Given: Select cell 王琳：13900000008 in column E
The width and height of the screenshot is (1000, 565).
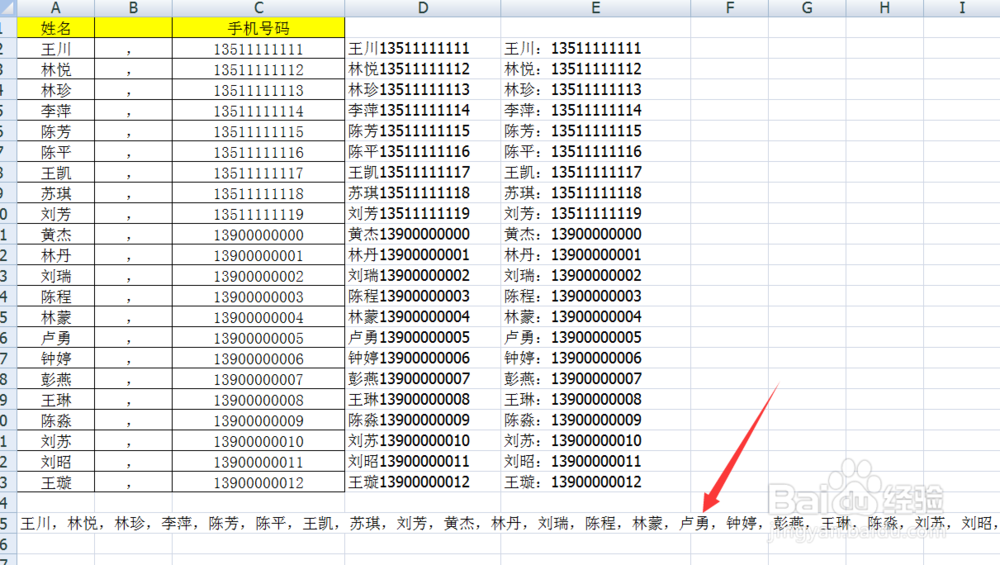Looking at the screenshot, I should coord(596,399).
